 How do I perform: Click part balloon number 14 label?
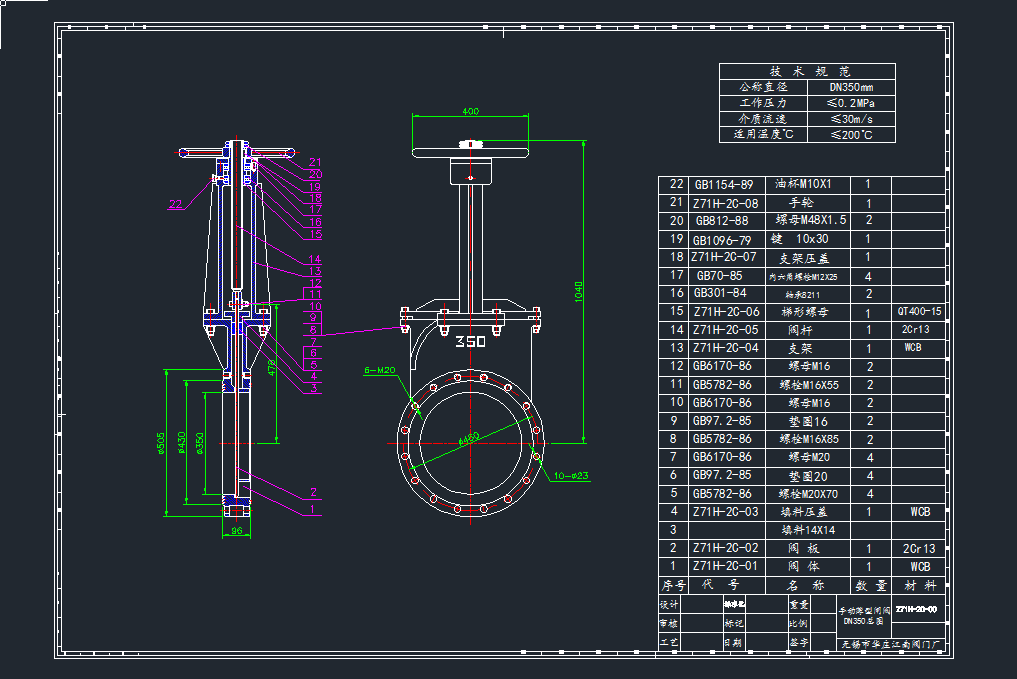point(314,260)
